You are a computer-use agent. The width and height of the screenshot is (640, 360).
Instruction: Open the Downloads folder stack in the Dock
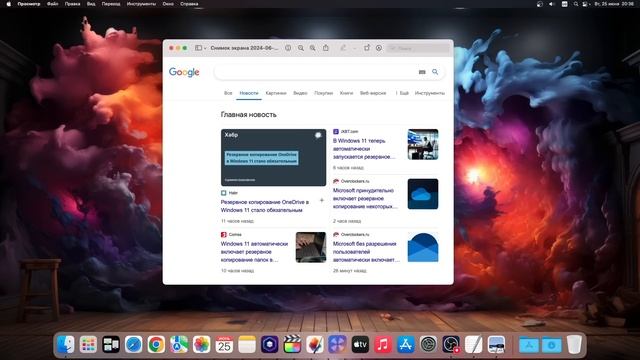(x=551, y=345)
